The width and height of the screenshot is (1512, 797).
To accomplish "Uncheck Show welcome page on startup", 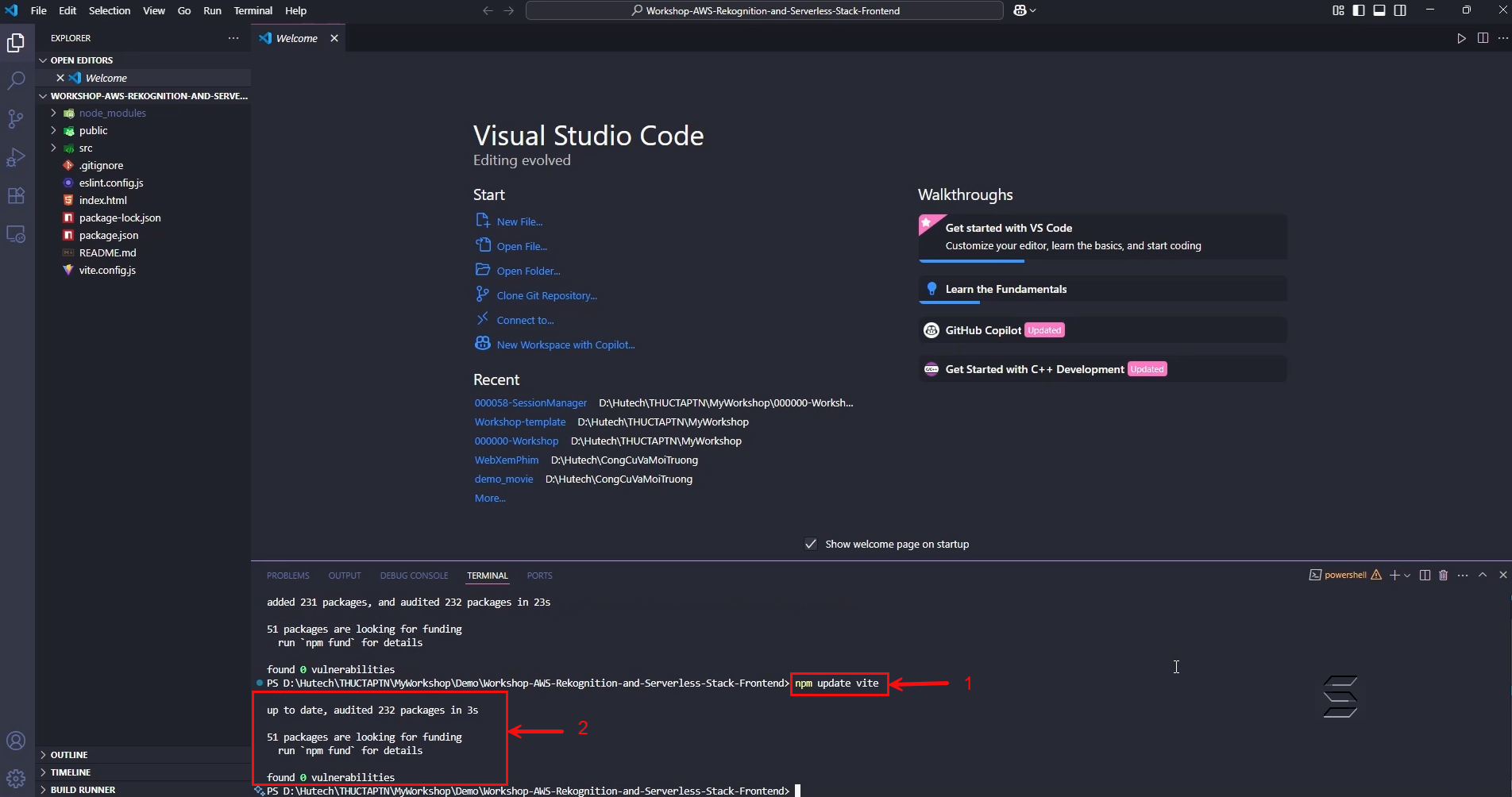I will pos(811,544).
